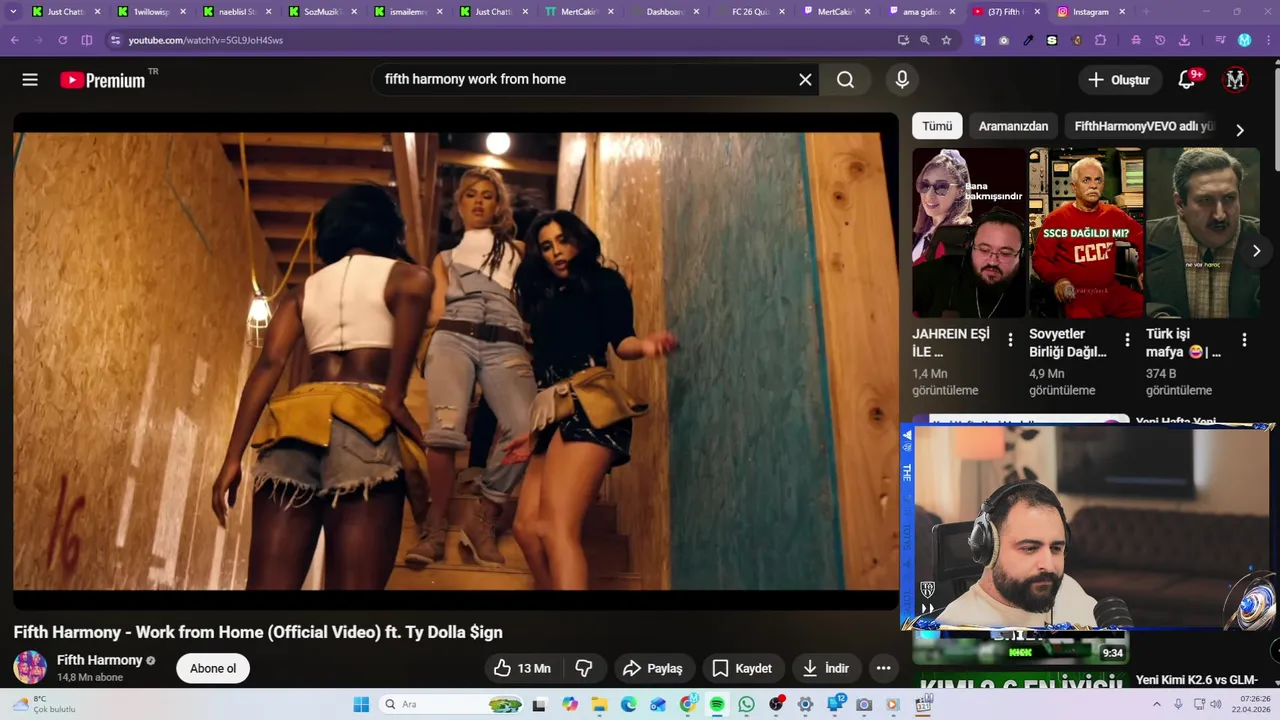Open options for Sovyetler Birliği video
1280x720 pixels.
[1127, 340]
